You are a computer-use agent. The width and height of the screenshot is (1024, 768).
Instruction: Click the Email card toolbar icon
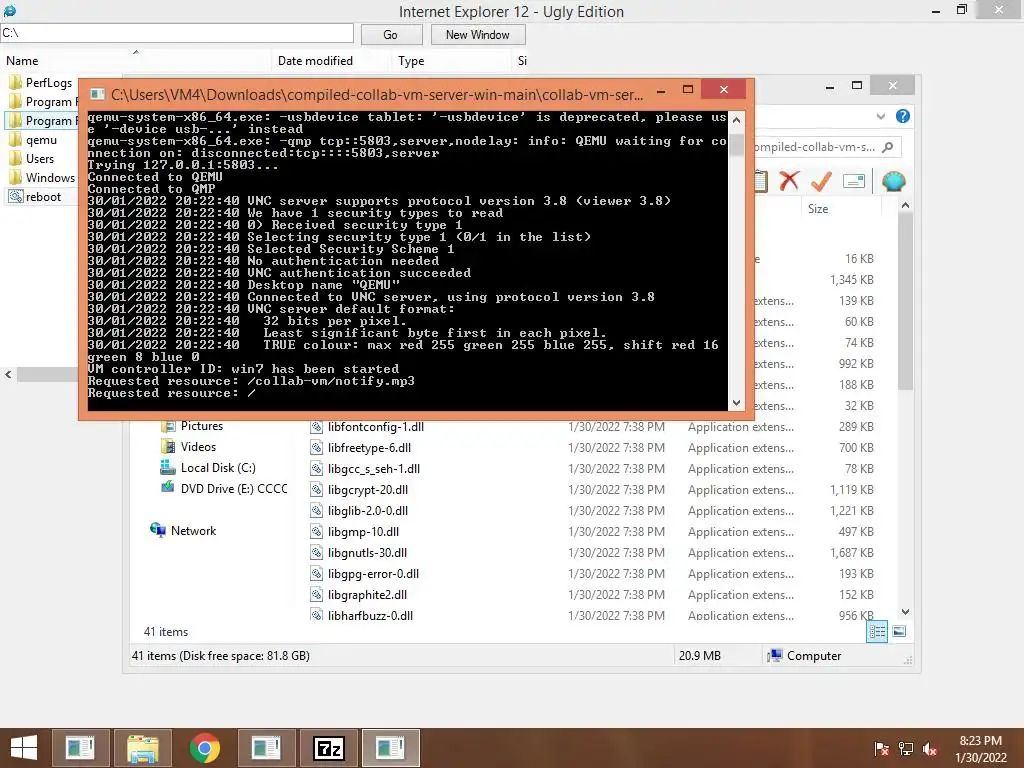click(854, 181)
